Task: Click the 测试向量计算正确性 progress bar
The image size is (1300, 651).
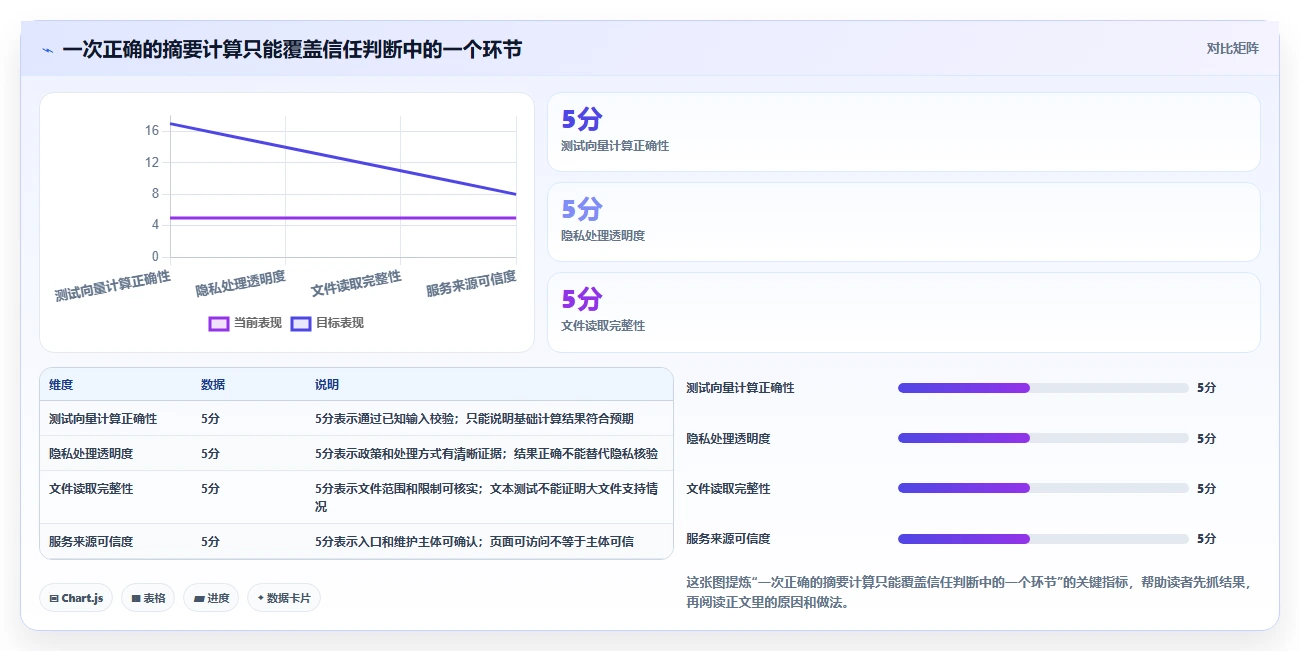Action: click(x=1043, y=388)
